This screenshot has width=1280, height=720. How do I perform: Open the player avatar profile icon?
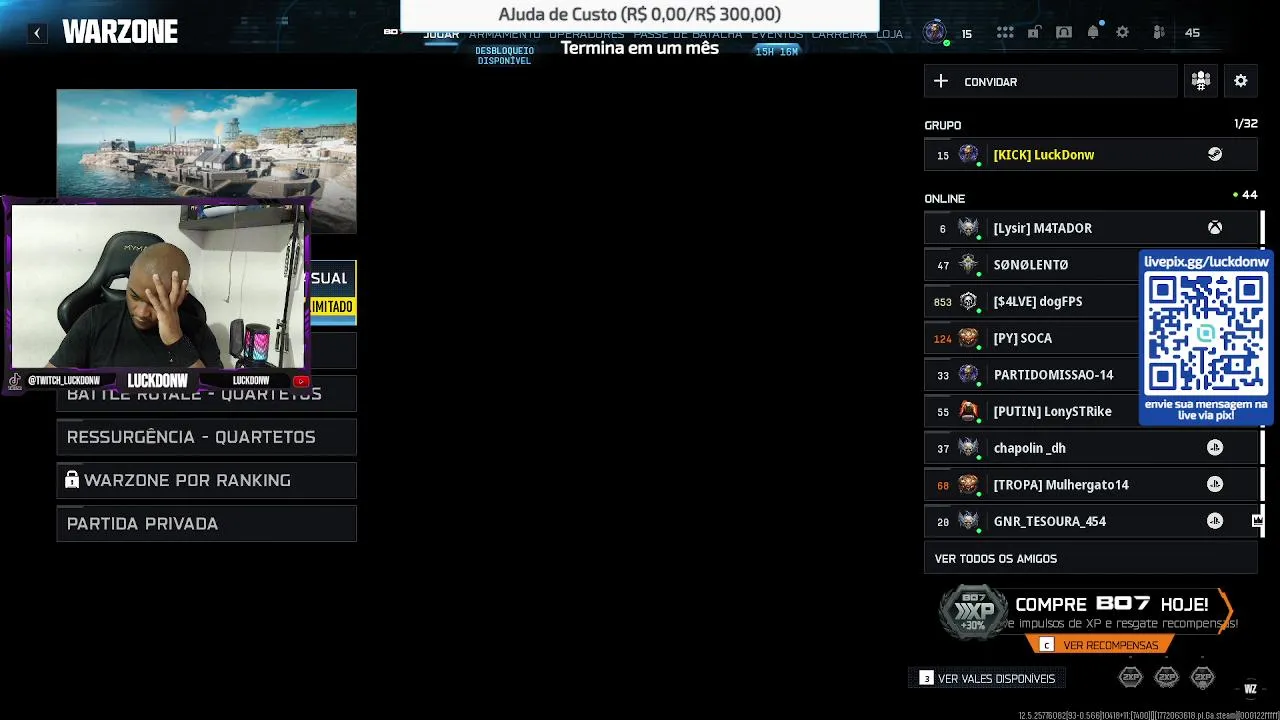click(x=934, y=32)
